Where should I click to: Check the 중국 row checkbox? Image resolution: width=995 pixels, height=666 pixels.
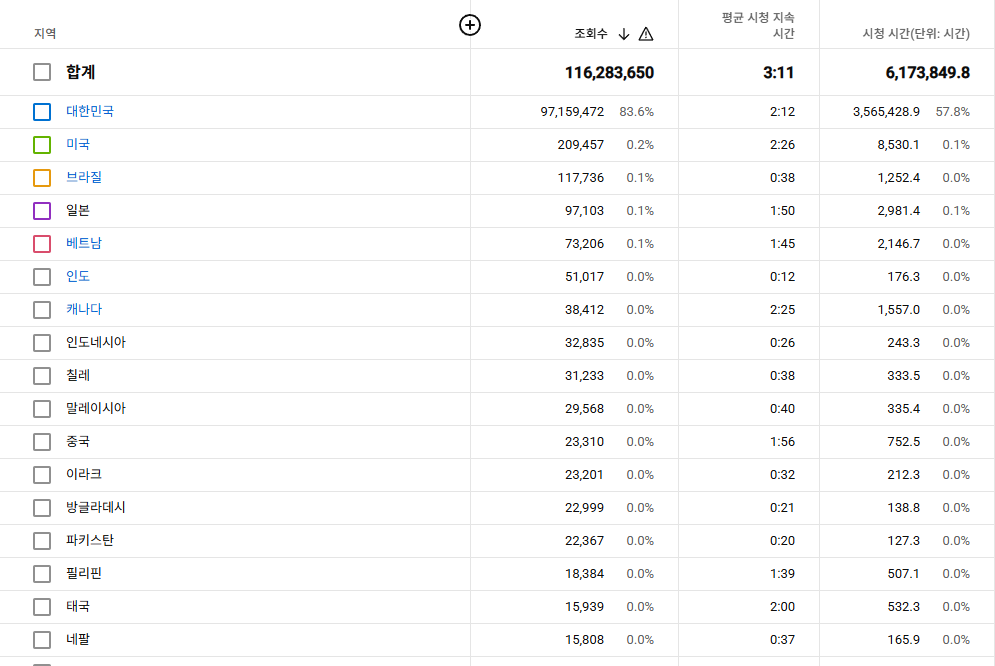[42, 442]
